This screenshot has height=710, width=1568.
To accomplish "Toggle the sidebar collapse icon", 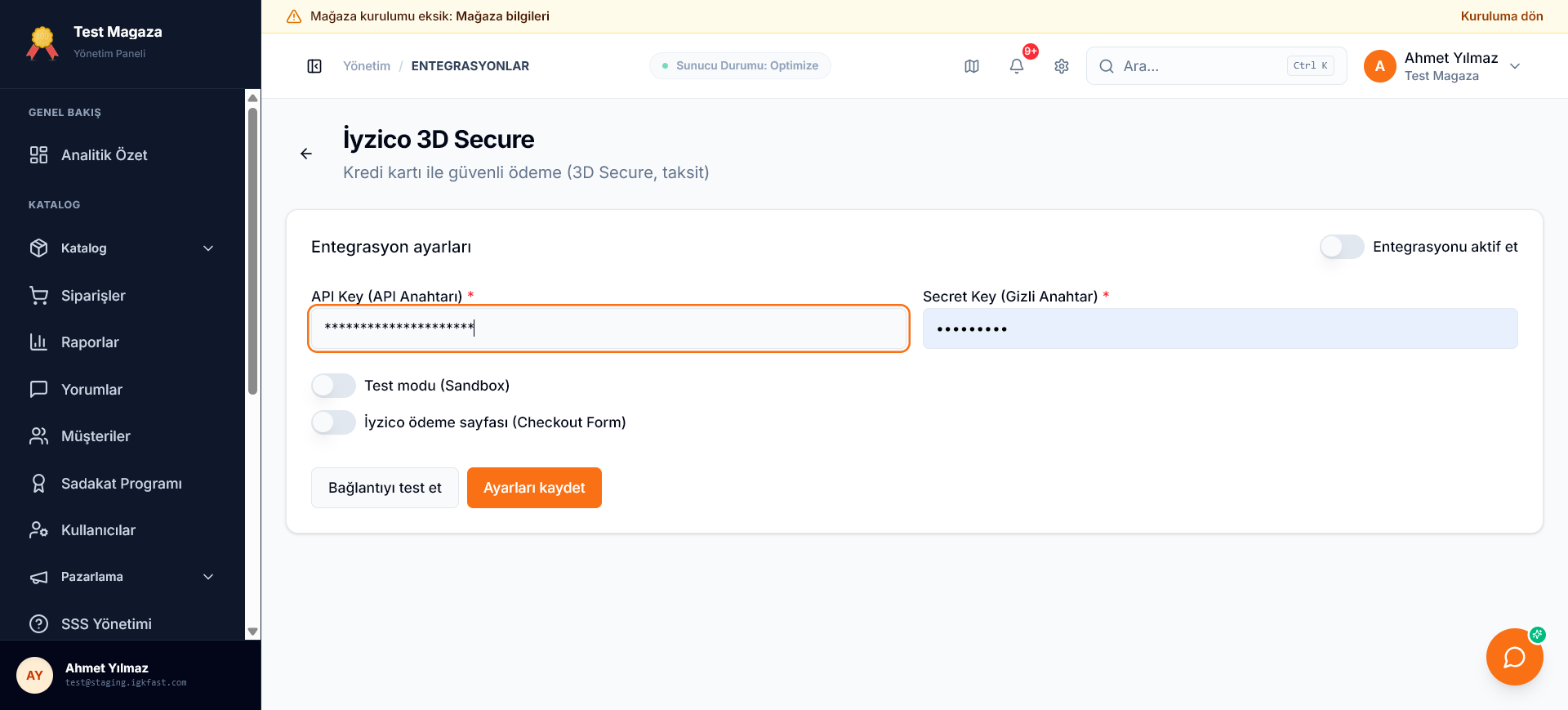I will [314, 66].
